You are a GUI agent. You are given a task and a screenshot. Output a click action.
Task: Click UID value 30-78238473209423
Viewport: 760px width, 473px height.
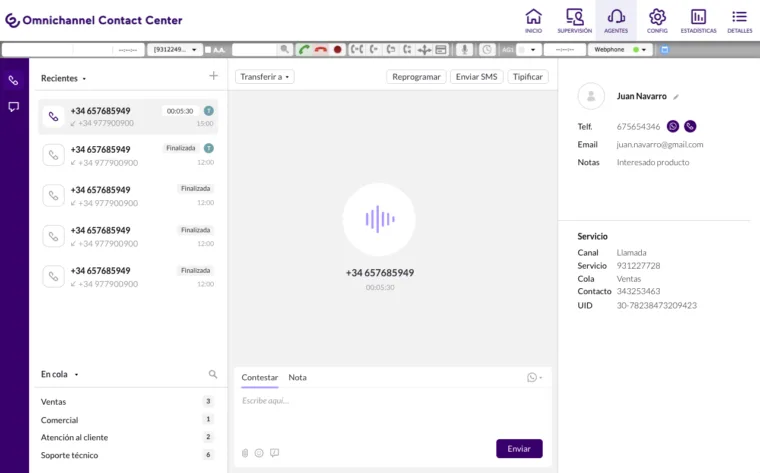[657, 305]
